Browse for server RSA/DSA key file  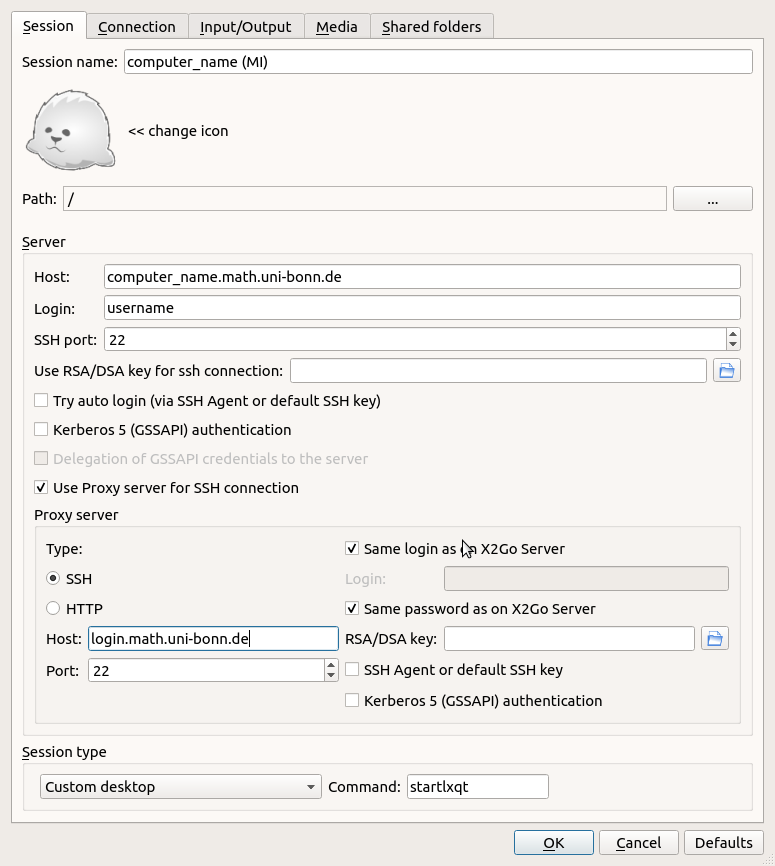727,371
